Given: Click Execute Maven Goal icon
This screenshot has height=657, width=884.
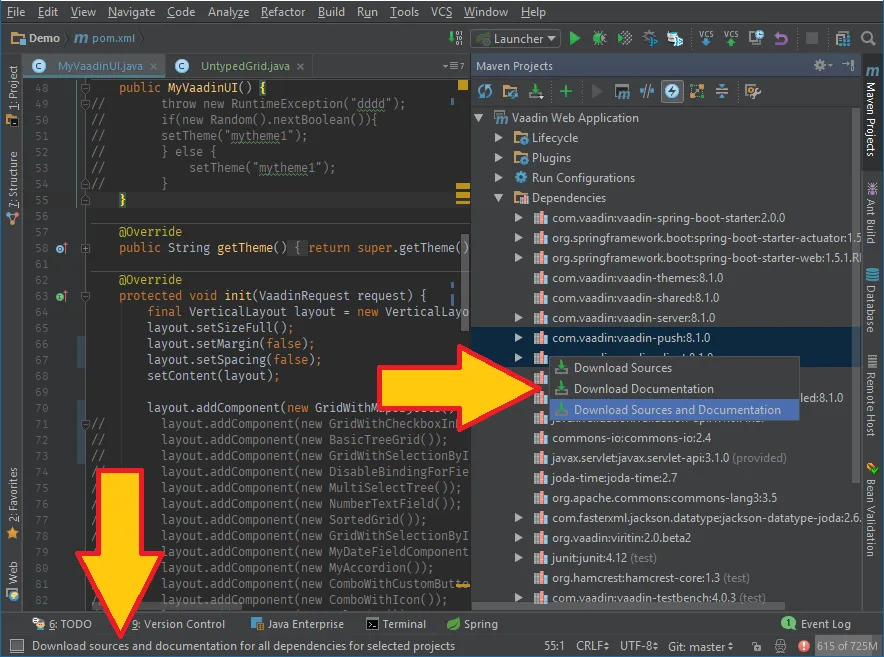Looking at the screenshot, I should (x=622, y=92).
